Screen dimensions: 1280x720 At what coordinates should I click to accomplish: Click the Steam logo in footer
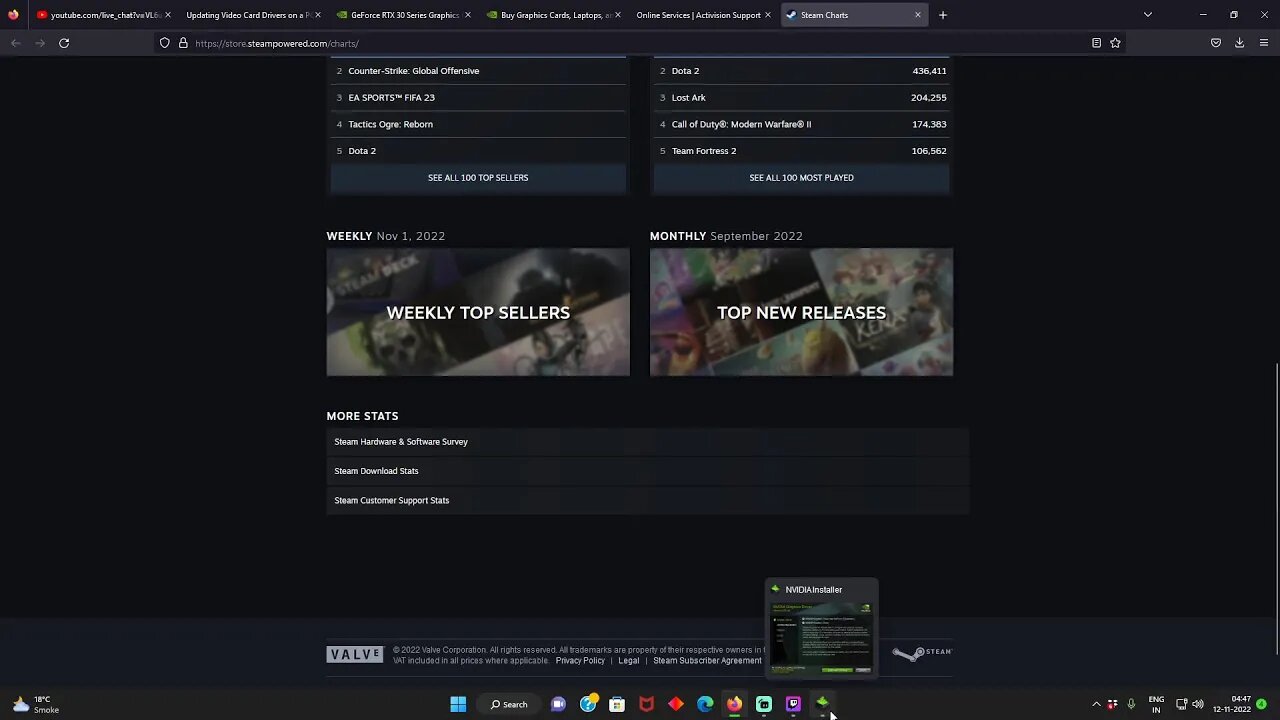922,652
